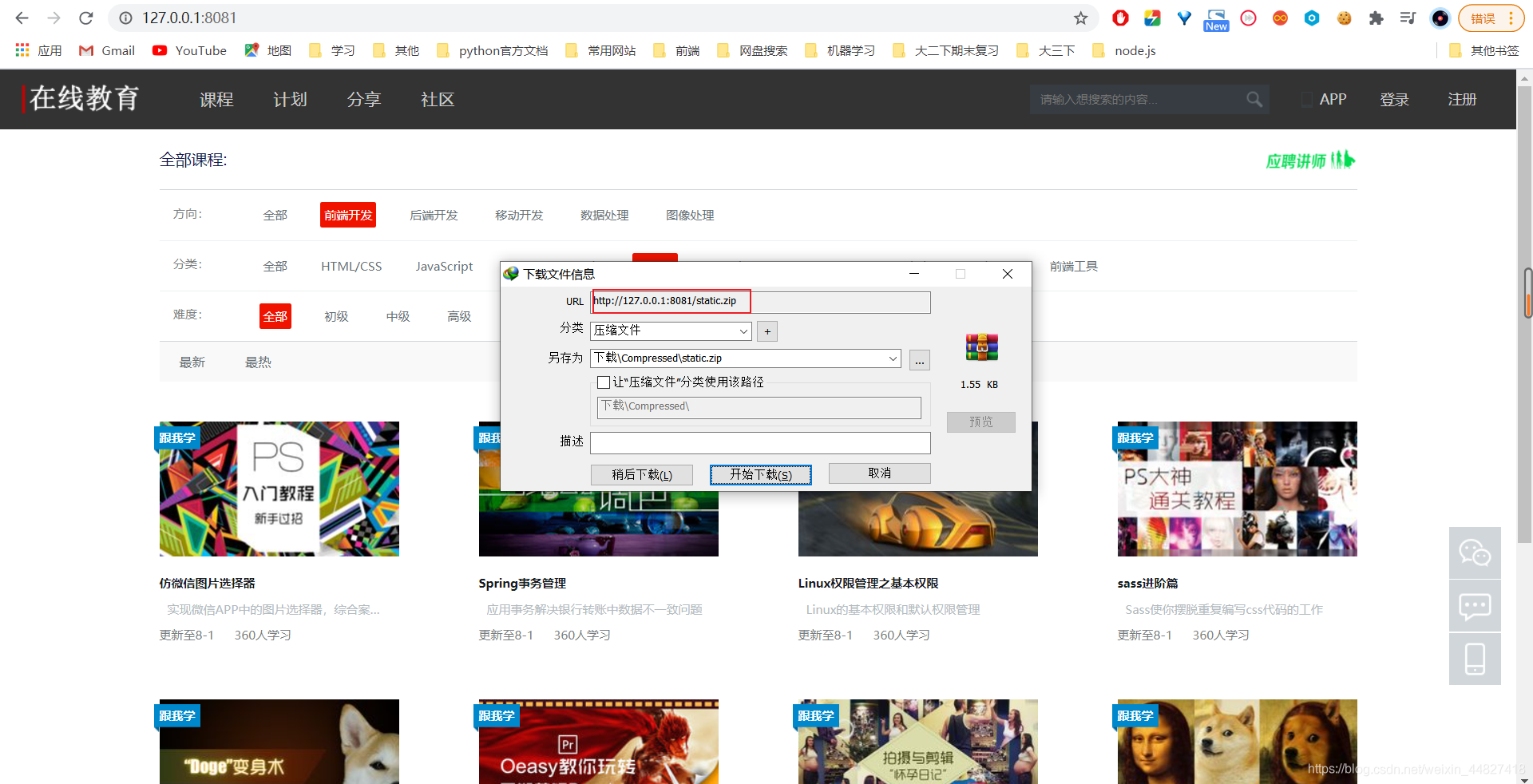Image resolution: width=1533 pixels, height=784 pixels.
Task: Click the 描述 description input field
Action: click(x=760, y=442)
